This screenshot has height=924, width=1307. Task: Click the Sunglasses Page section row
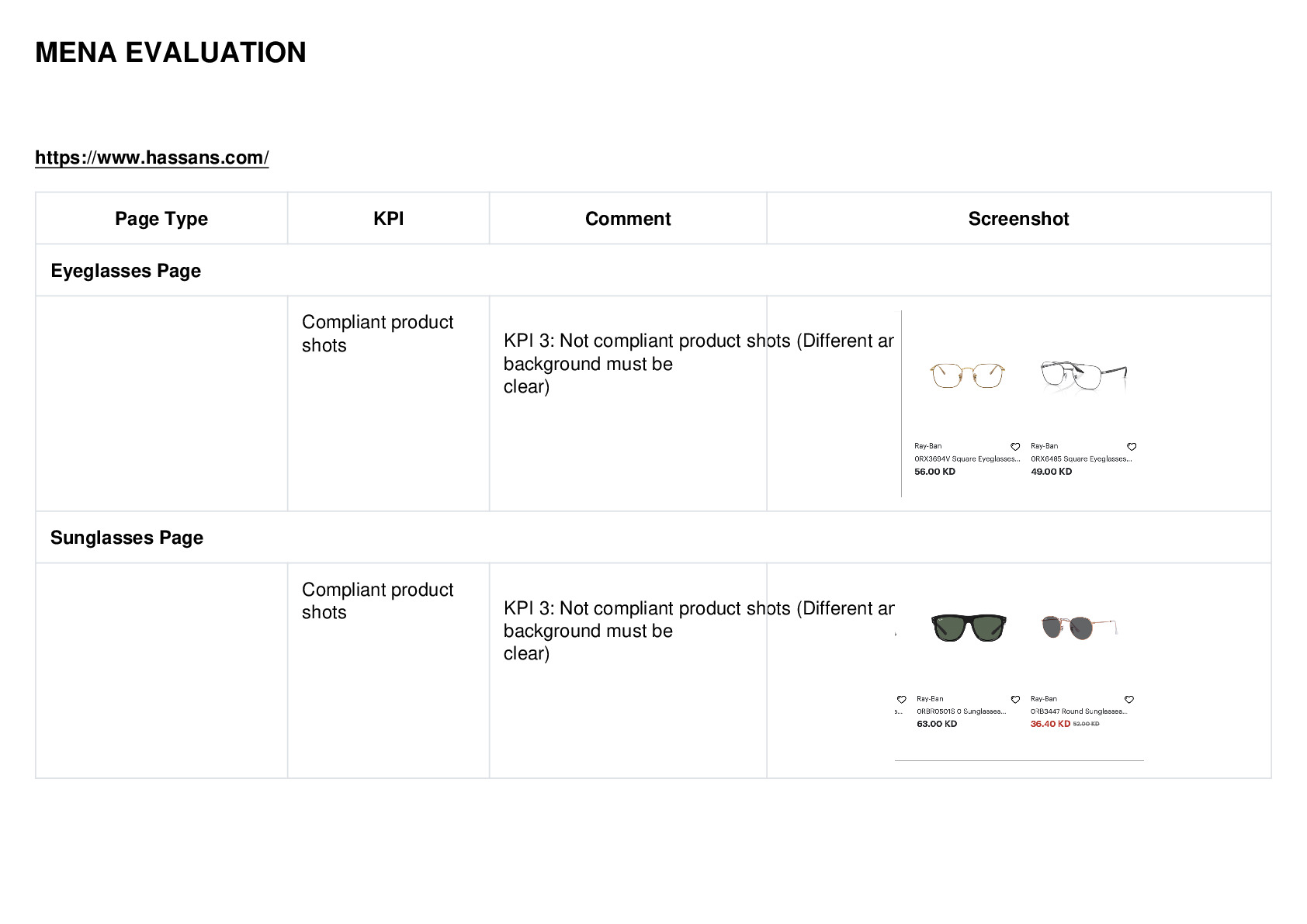click(x=653, y=538)
